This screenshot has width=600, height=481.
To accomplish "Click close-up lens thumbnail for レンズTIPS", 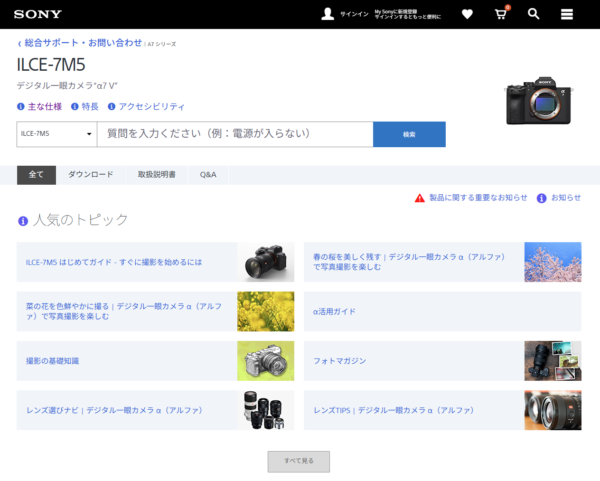I will [x=553, y=410].
